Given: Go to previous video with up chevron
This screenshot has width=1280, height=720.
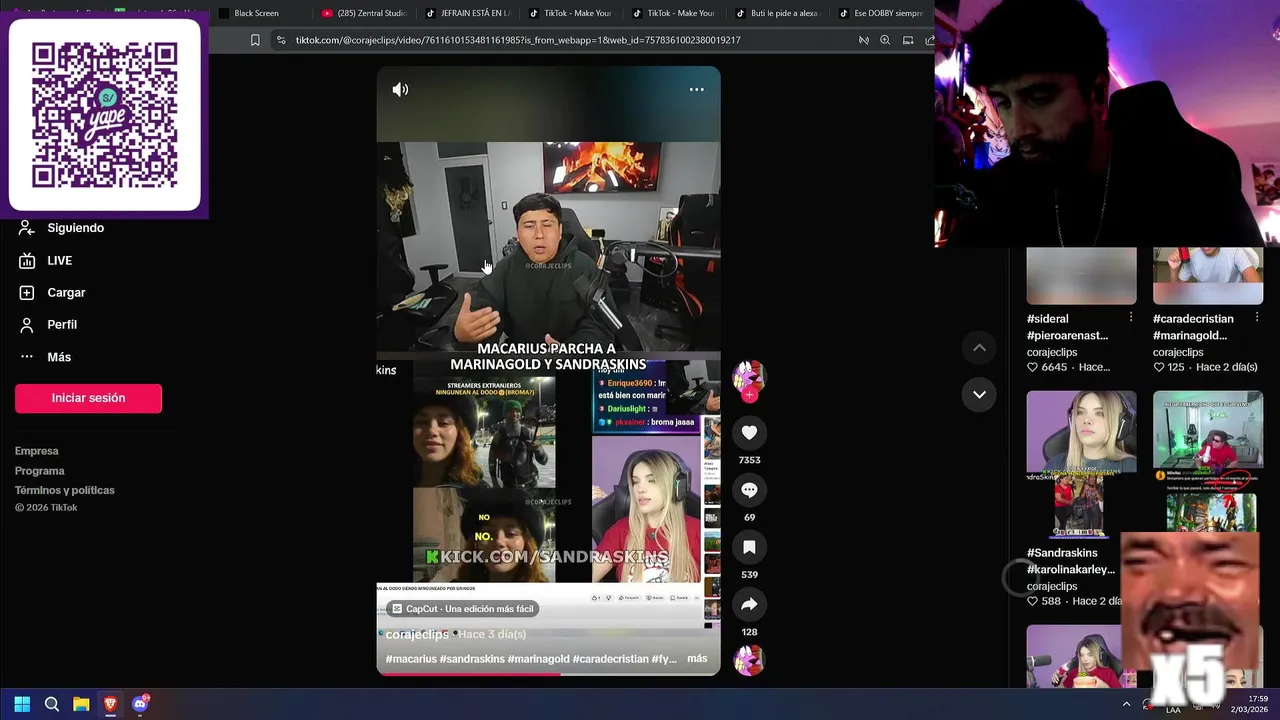Looking at the screenshot, I should click(979, 348).
